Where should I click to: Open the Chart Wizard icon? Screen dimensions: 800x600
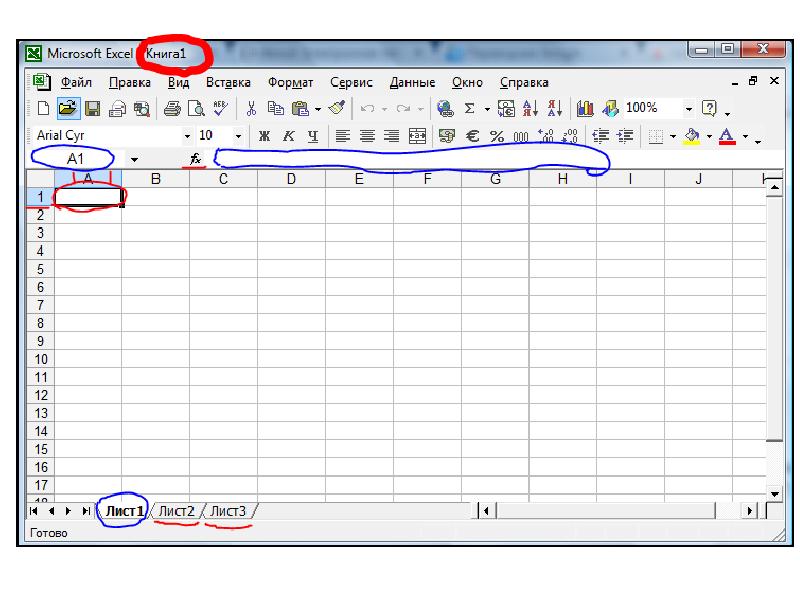coord(587,108)
